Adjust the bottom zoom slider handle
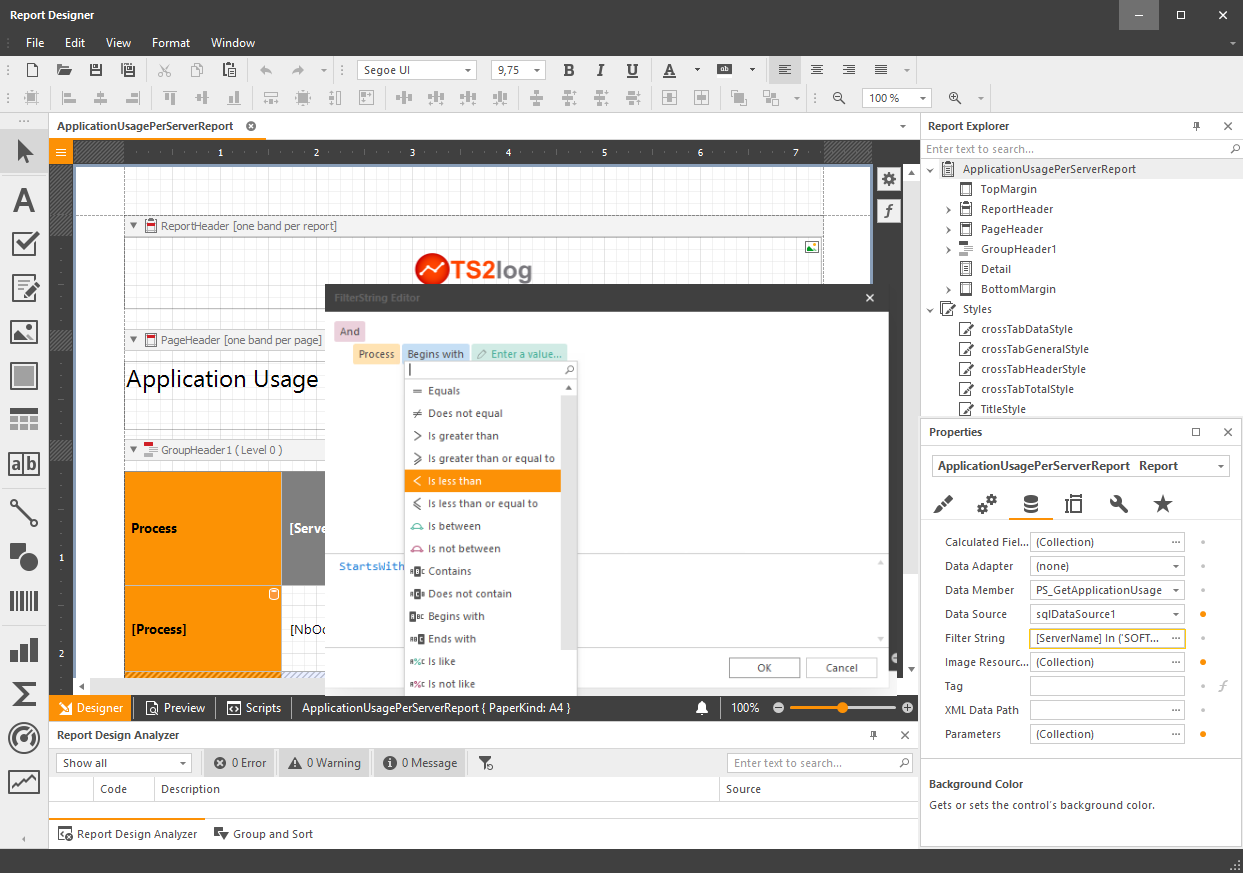1243x873 pixels. pos(843,707)
